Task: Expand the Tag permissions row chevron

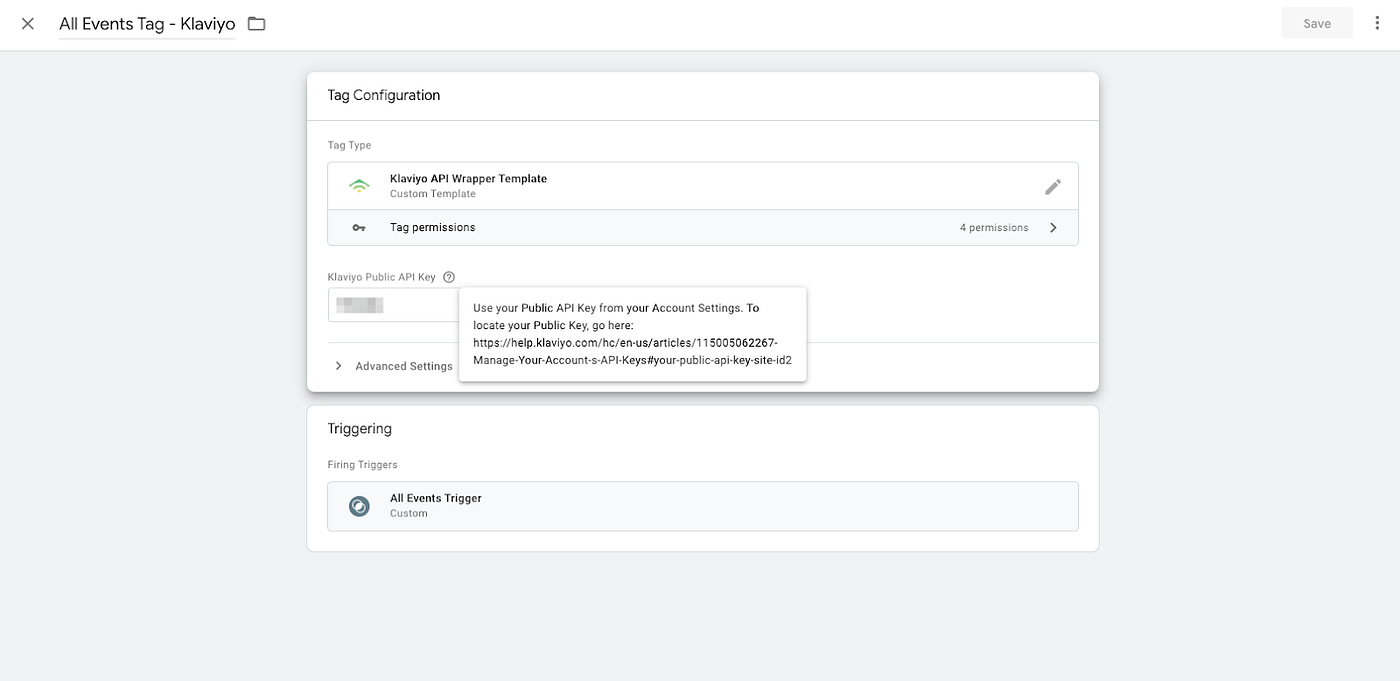Action: (1052, 227)
